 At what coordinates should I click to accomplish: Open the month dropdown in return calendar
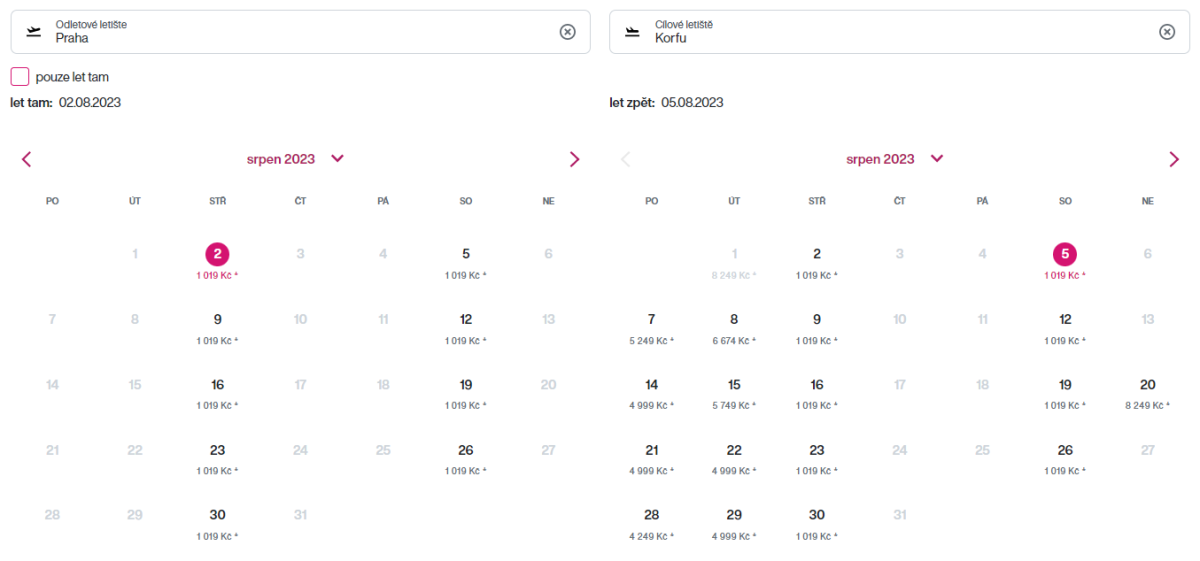click(936, 158)
